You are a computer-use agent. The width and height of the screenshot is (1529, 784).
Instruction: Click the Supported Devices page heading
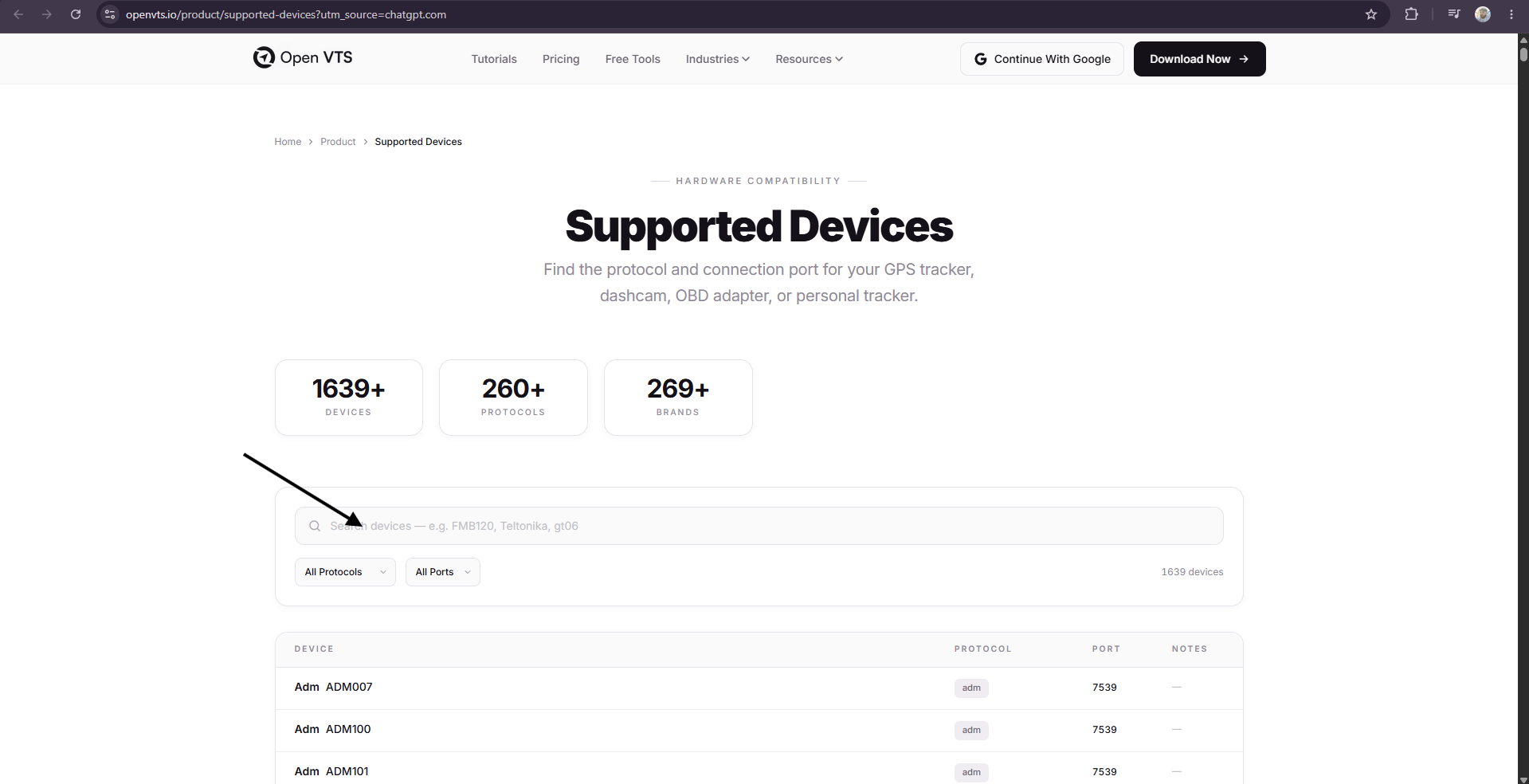tap(759, 226)
